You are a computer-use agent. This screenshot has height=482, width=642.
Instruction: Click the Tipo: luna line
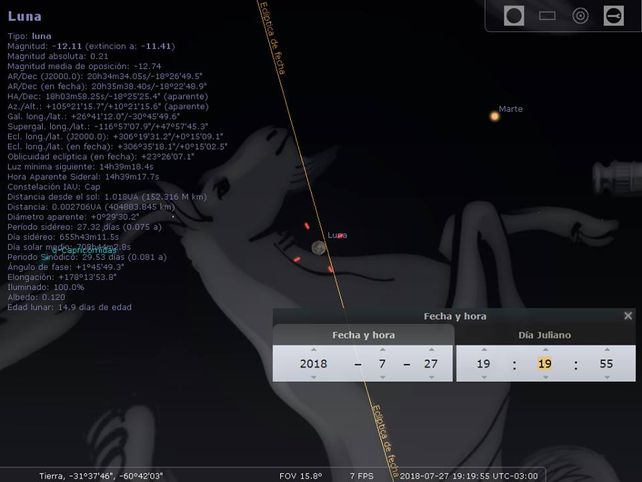[29, 36]
